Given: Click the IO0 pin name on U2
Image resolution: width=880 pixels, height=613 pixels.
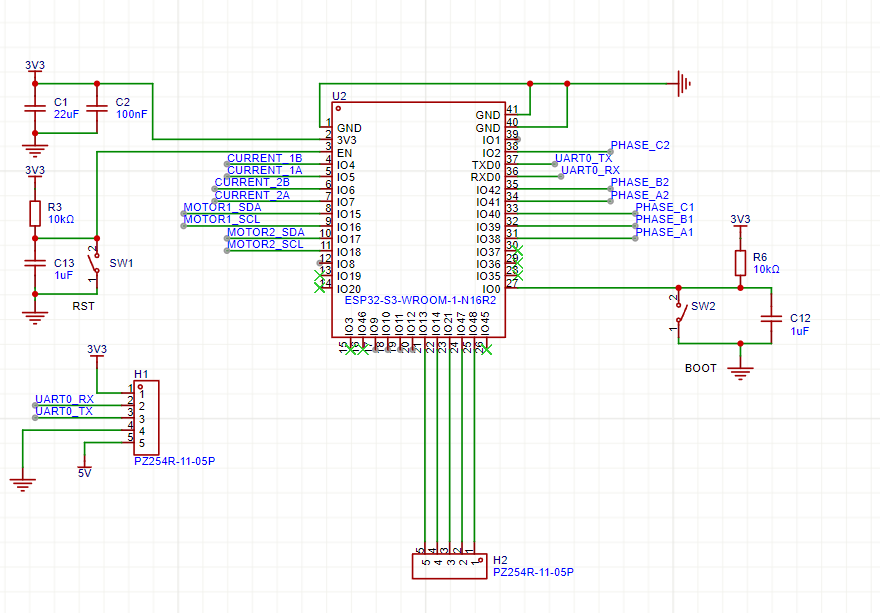Looking at the screenshot, I should (x=491, y=289).
